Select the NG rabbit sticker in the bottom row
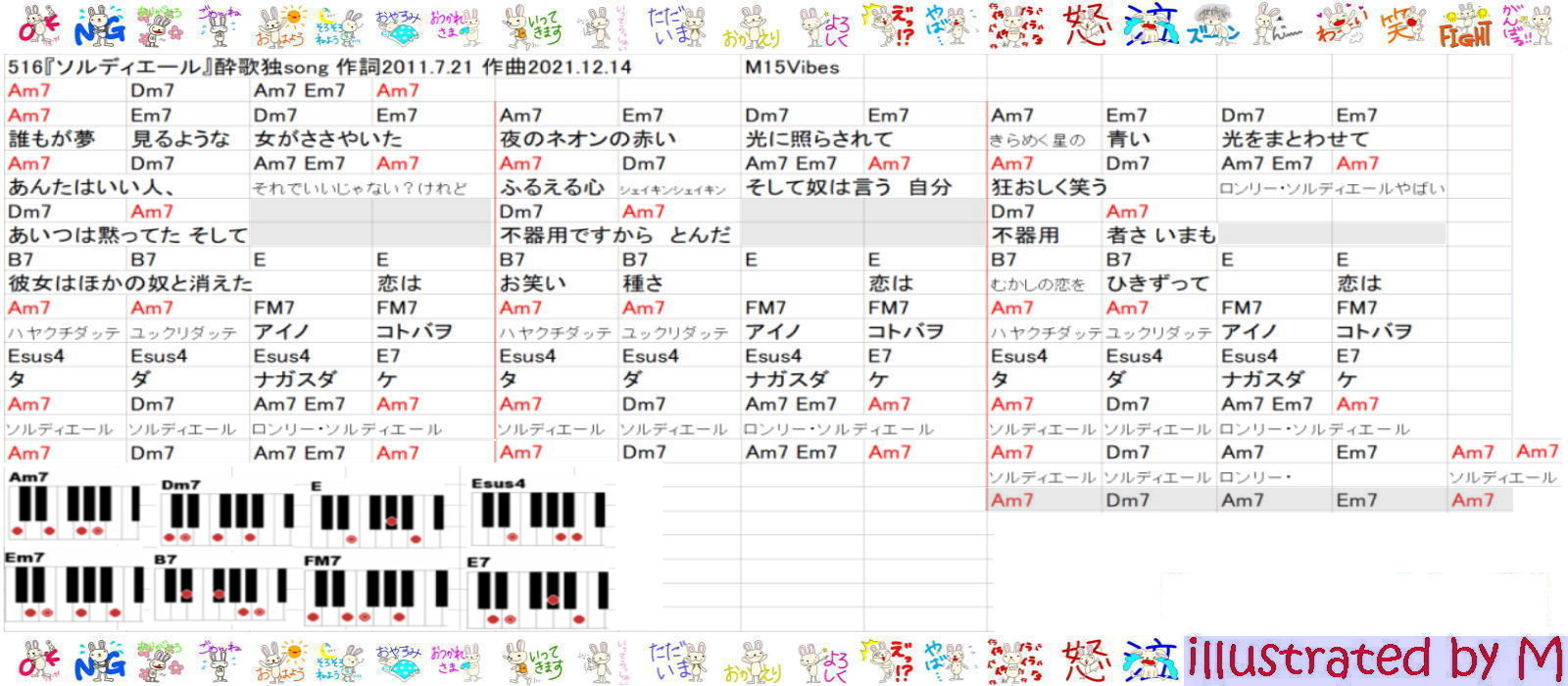 pos(100,661)
